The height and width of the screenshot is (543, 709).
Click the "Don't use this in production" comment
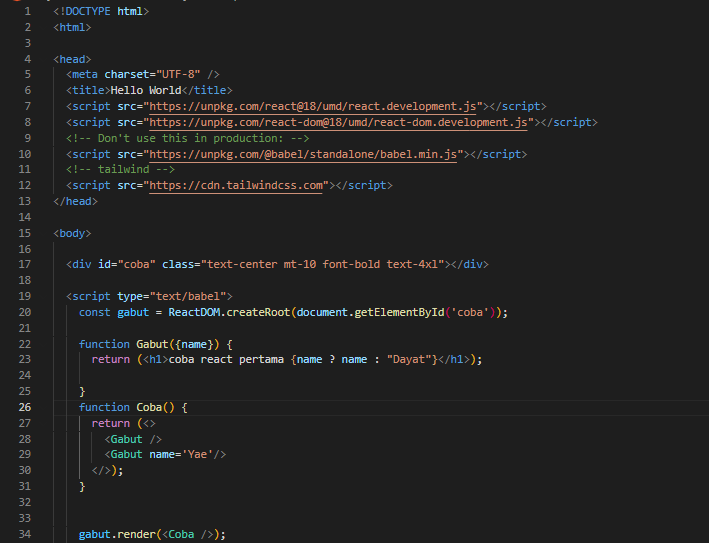click(x=188, y=138)
